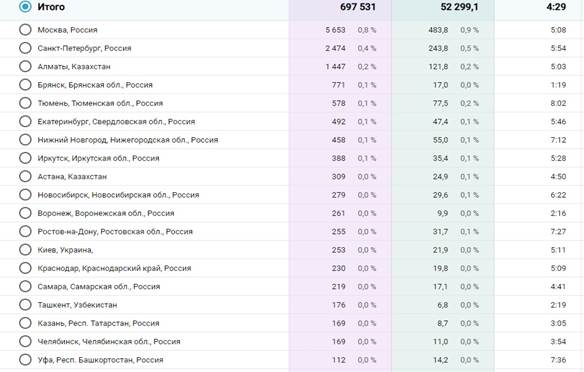Select the Ташкент, Узбекистан radio button
Screen dimensions: 584x372
tap(25, 305)
